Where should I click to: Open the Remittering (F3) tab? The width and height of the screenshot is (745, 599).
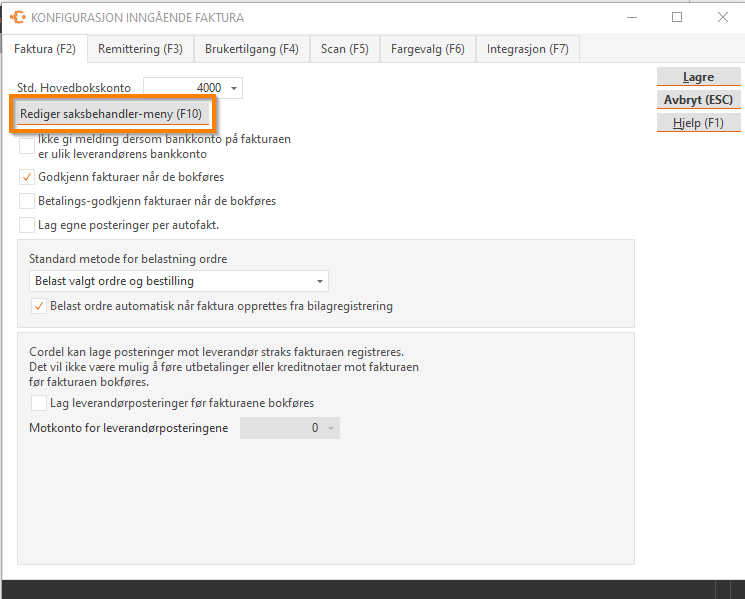140,49
